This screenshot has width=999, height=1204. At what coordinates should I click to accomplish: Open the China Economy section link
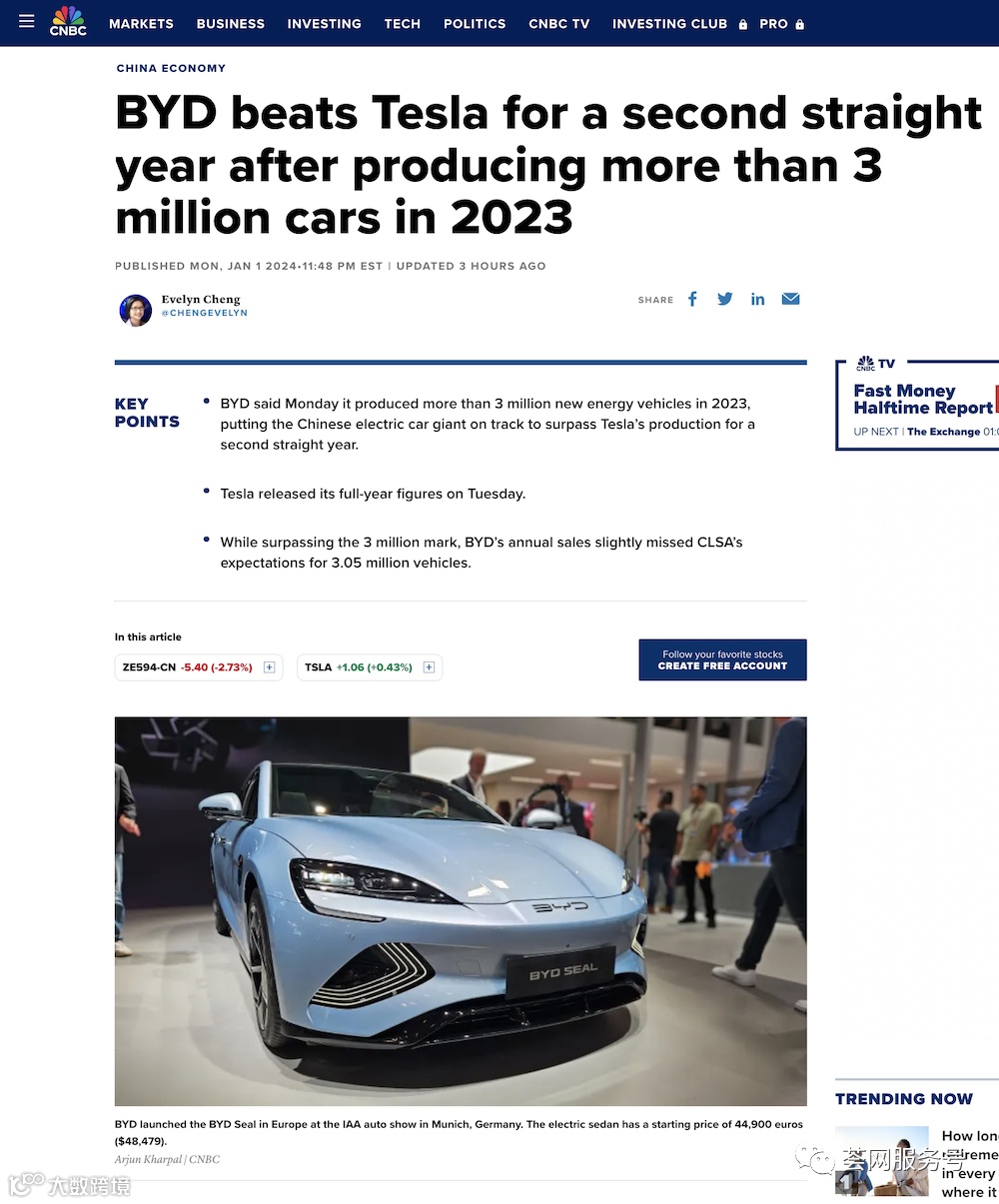point(171,68)
